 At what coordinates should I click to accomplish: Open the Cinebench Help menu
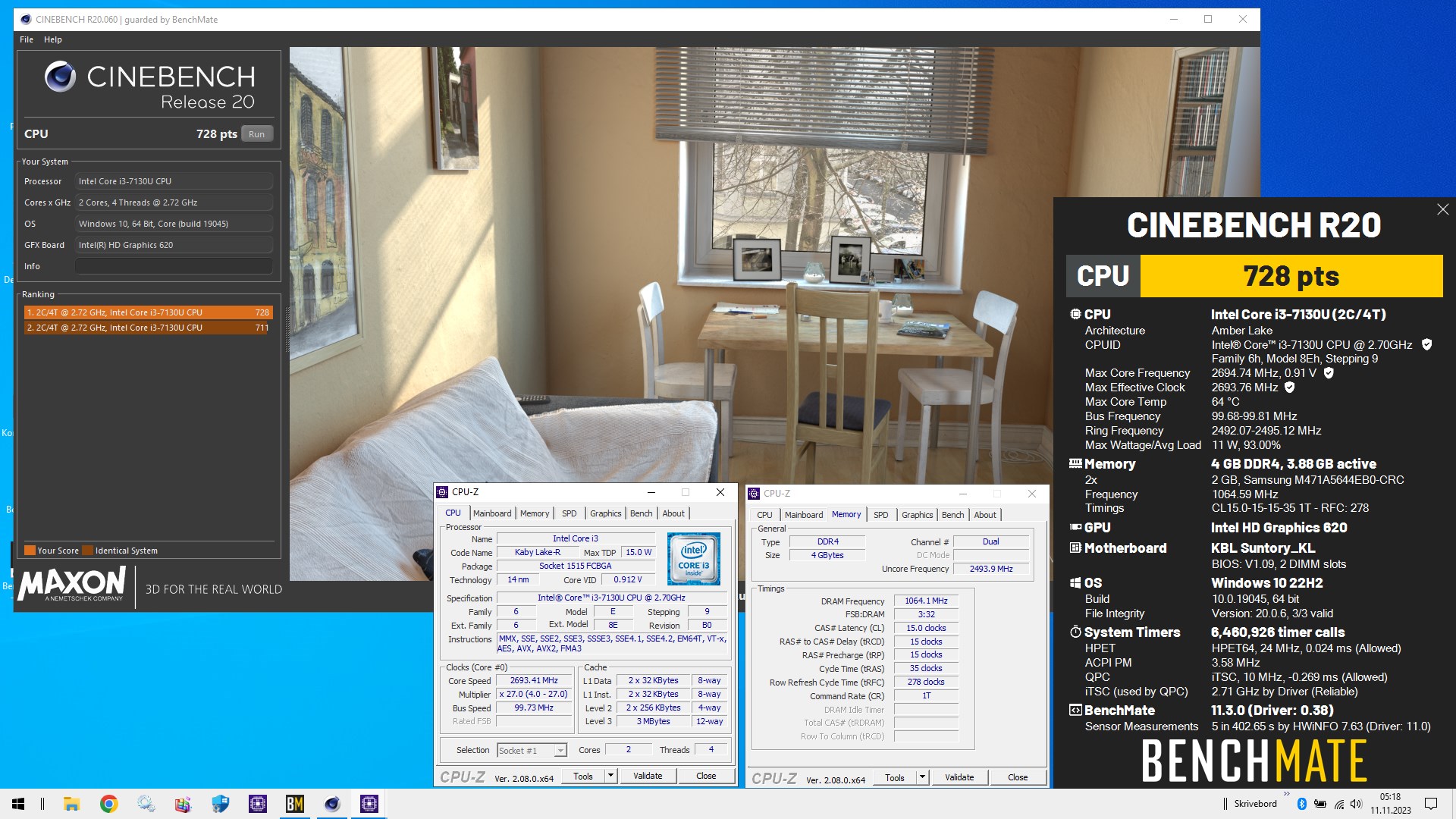(x=53, y=39)
